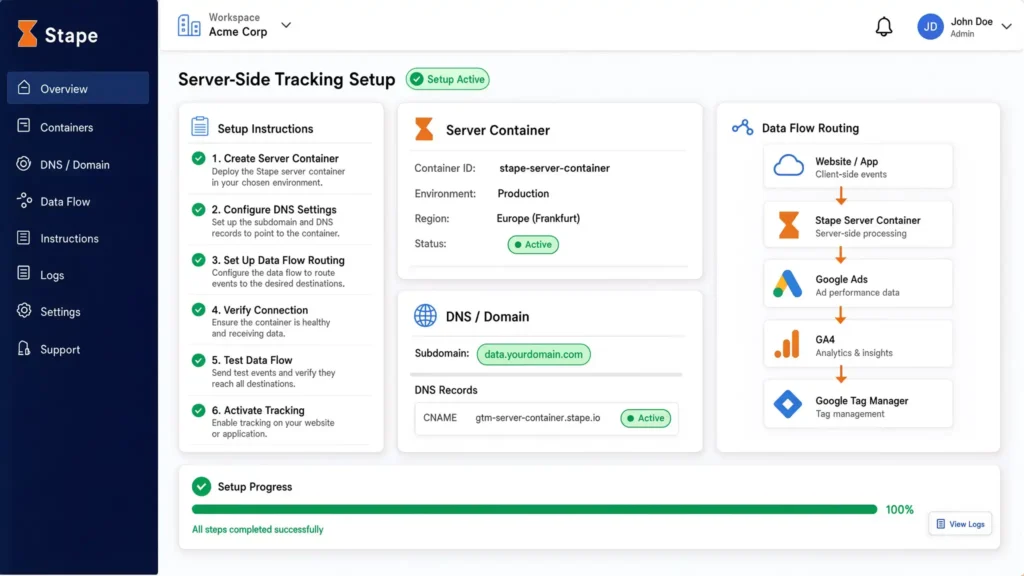Click the Logs sidebar icon
Image resolution: width=1024 pixels, height=576 pixels.
click(24, 273)
